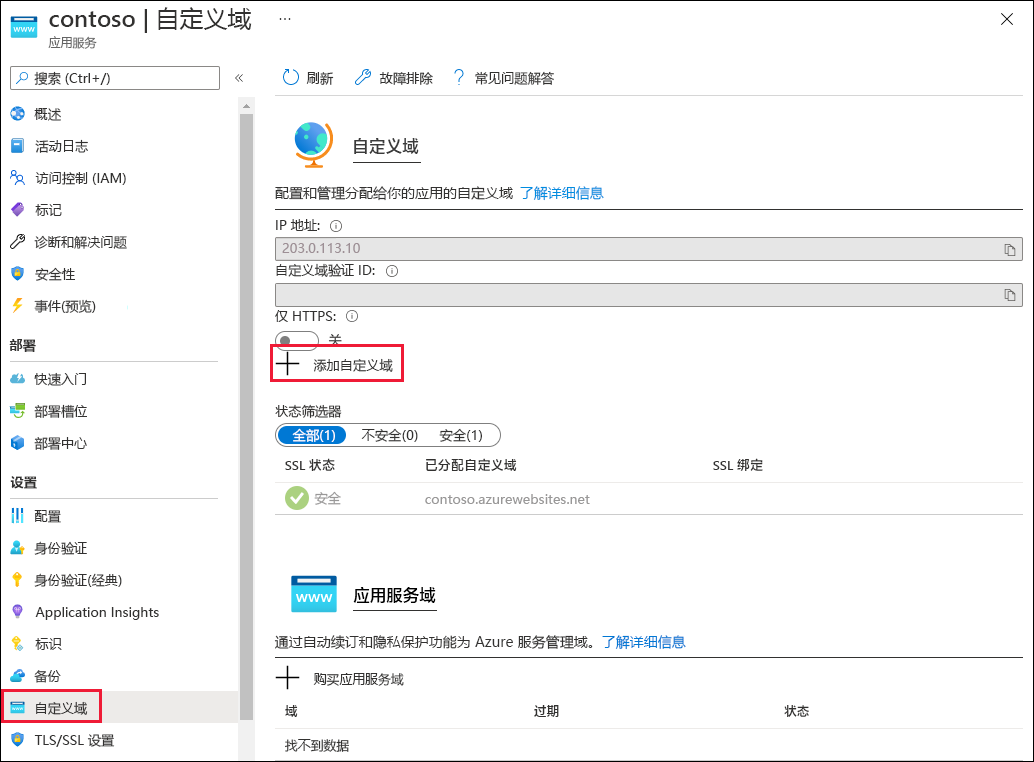Click the 过期 column header
The width and height of the screenshot is (1034, 762).
[x=546, y=711]
